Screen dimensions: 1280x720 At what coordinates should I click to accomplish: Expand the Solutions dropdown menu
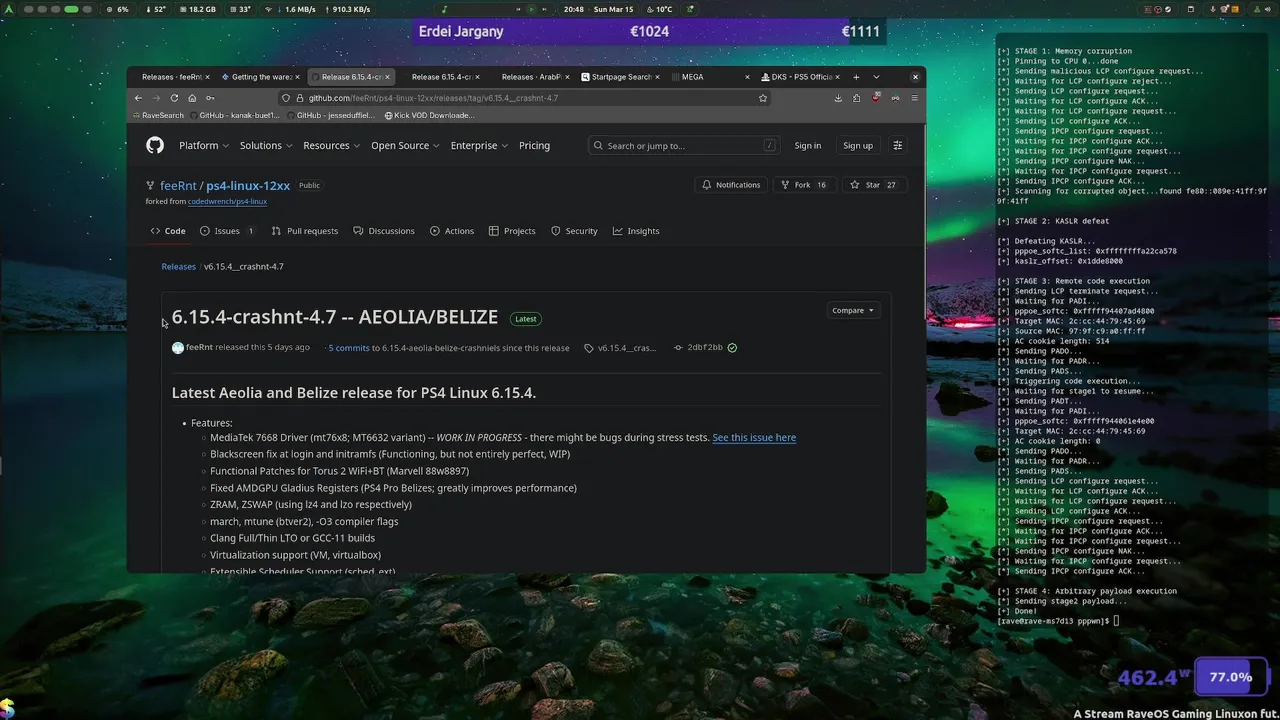coord(266,145)
